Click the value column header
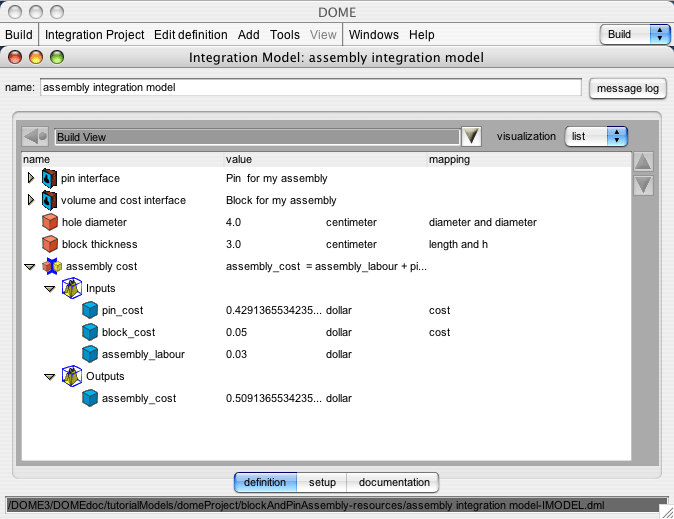Image resolution: width=674 pixels, height=519 pixels. [x=325, y=159]
